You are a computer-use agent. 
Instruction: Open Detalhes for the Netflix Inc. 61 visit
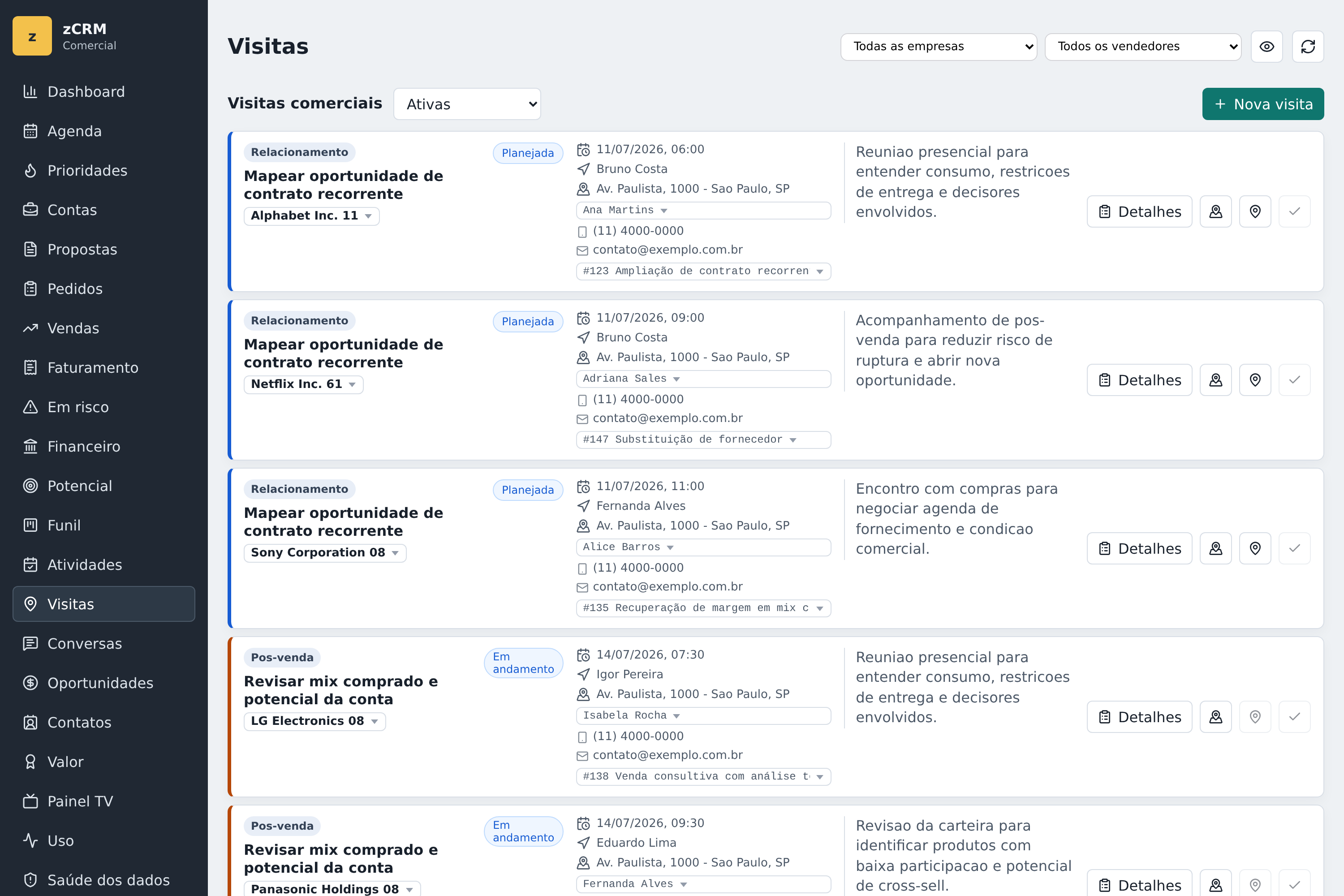click(x=1139, y=380)
